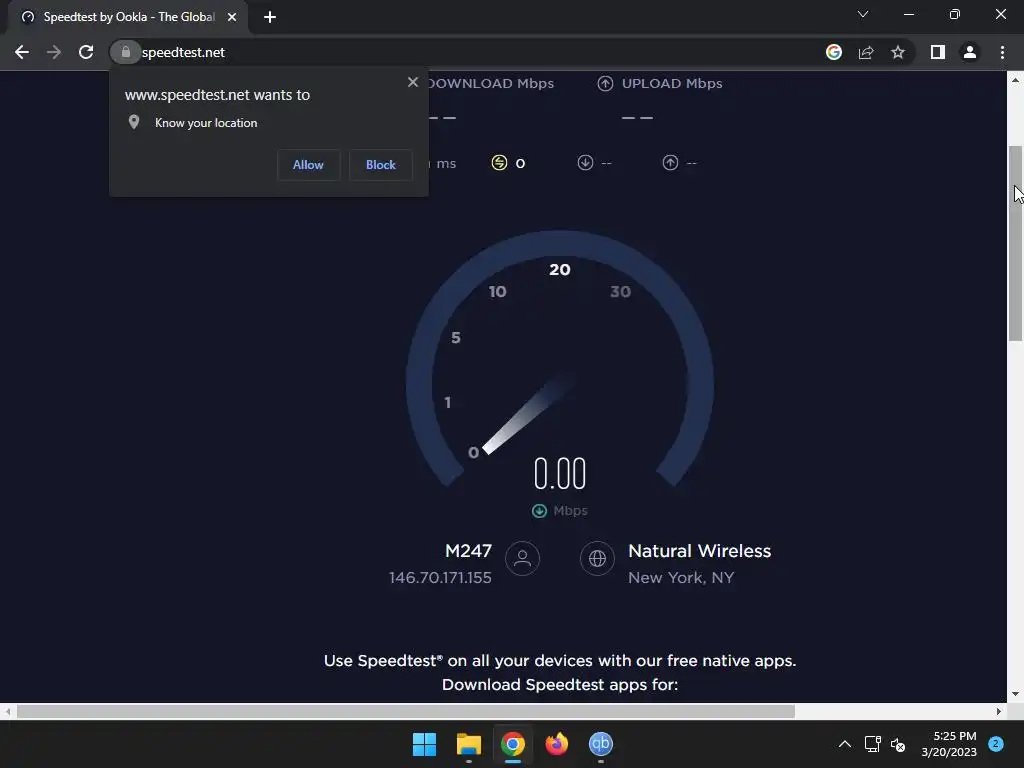Click the scroll right arrow
Image resolution: width=1024 pixels, height=768 pixels.
click(x=999, y=711)
